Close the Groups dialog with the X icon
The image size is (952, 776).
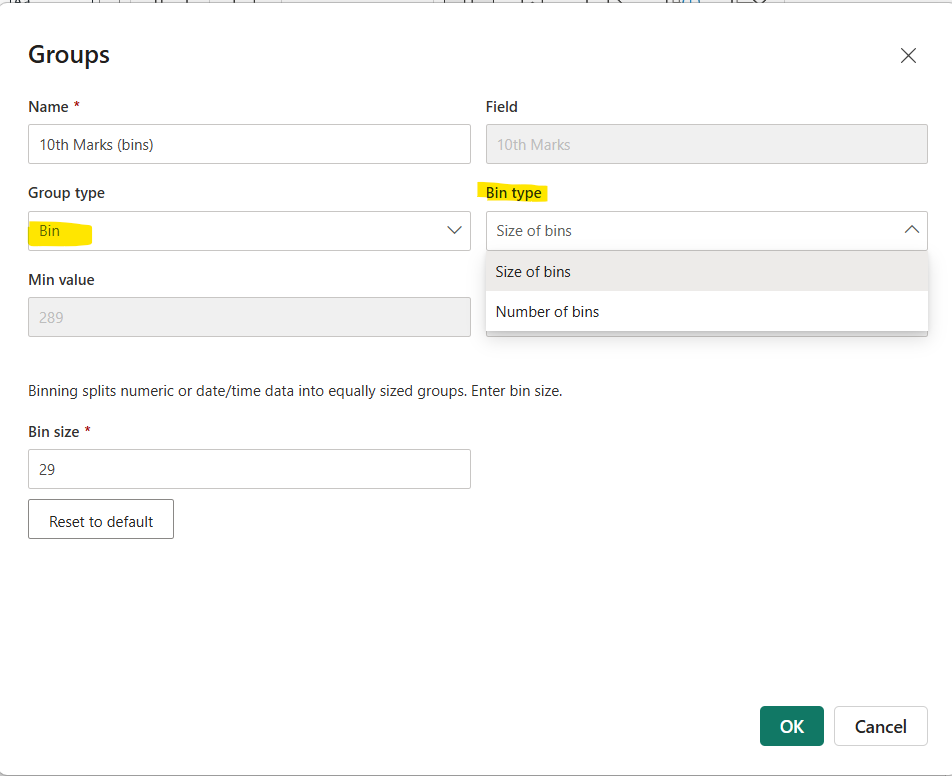click(x=908, y=55)
